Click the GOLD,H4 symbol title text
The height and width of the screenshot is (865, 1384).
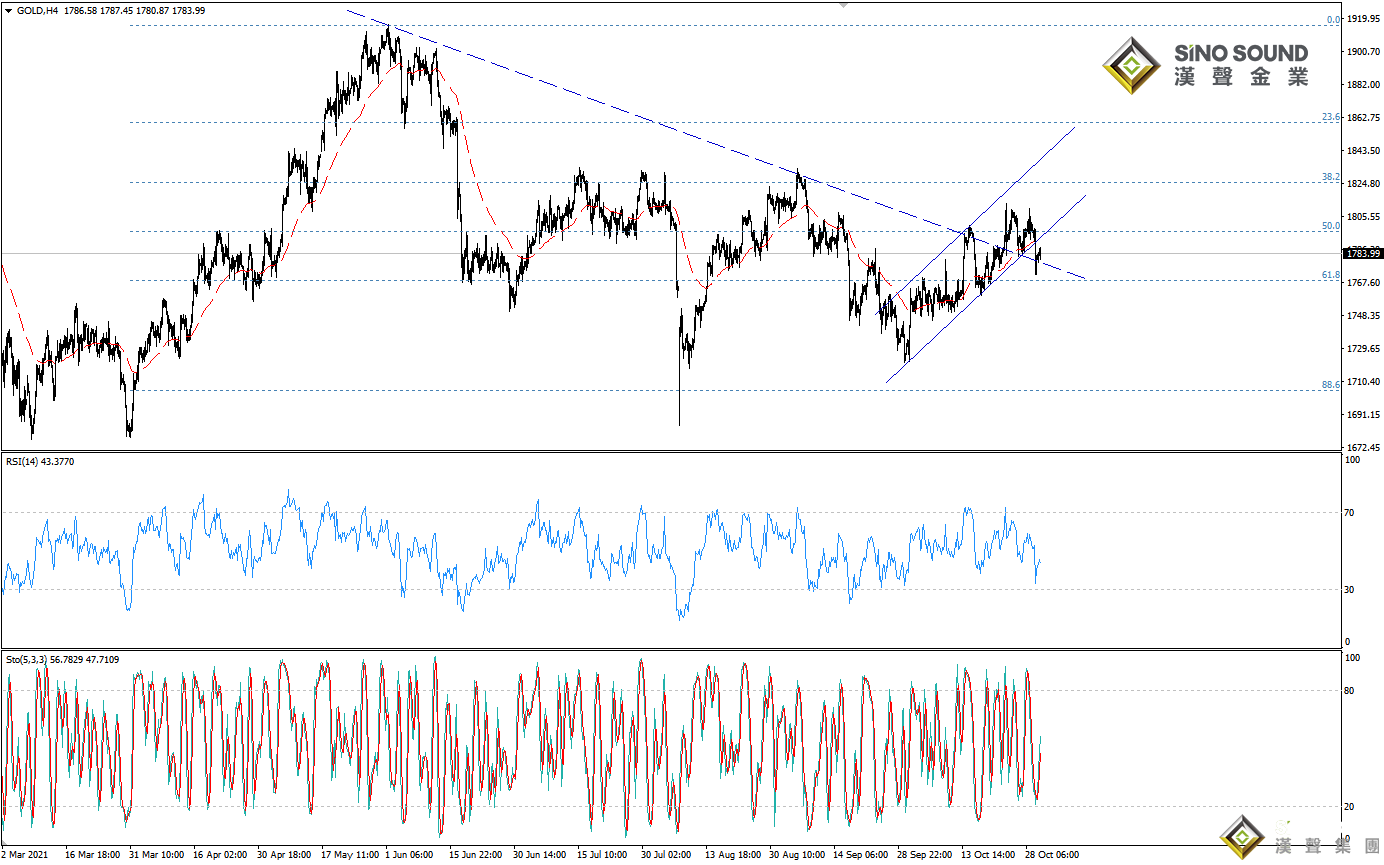coord(37,10)
